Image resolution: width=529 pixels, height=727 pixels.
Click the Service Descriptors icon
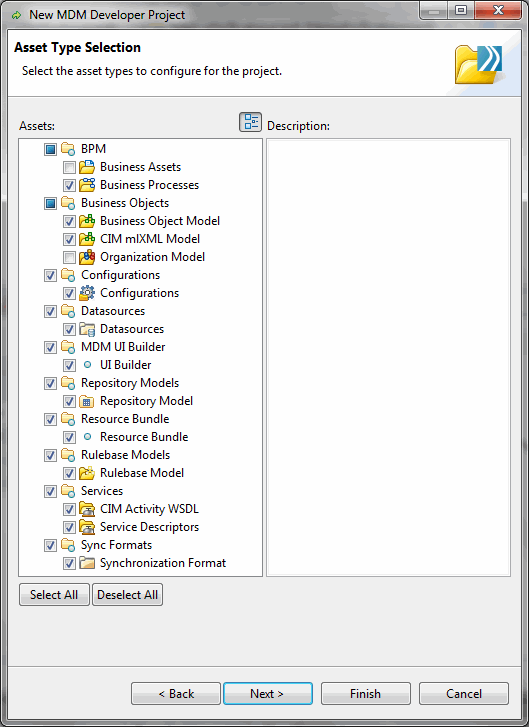[x=87, y=527]
